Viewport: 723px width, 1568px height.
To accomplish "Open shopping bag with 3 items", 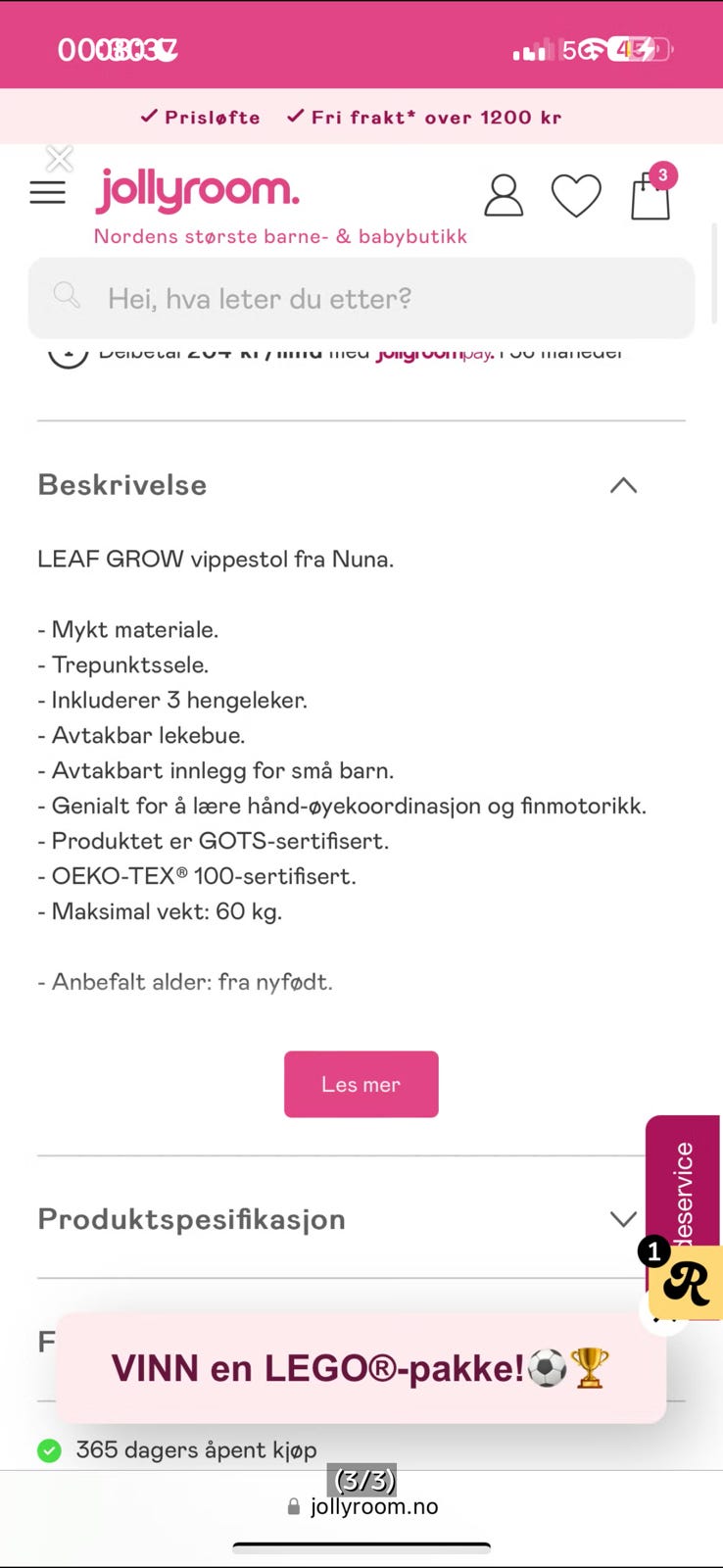I will click(651, 192).
